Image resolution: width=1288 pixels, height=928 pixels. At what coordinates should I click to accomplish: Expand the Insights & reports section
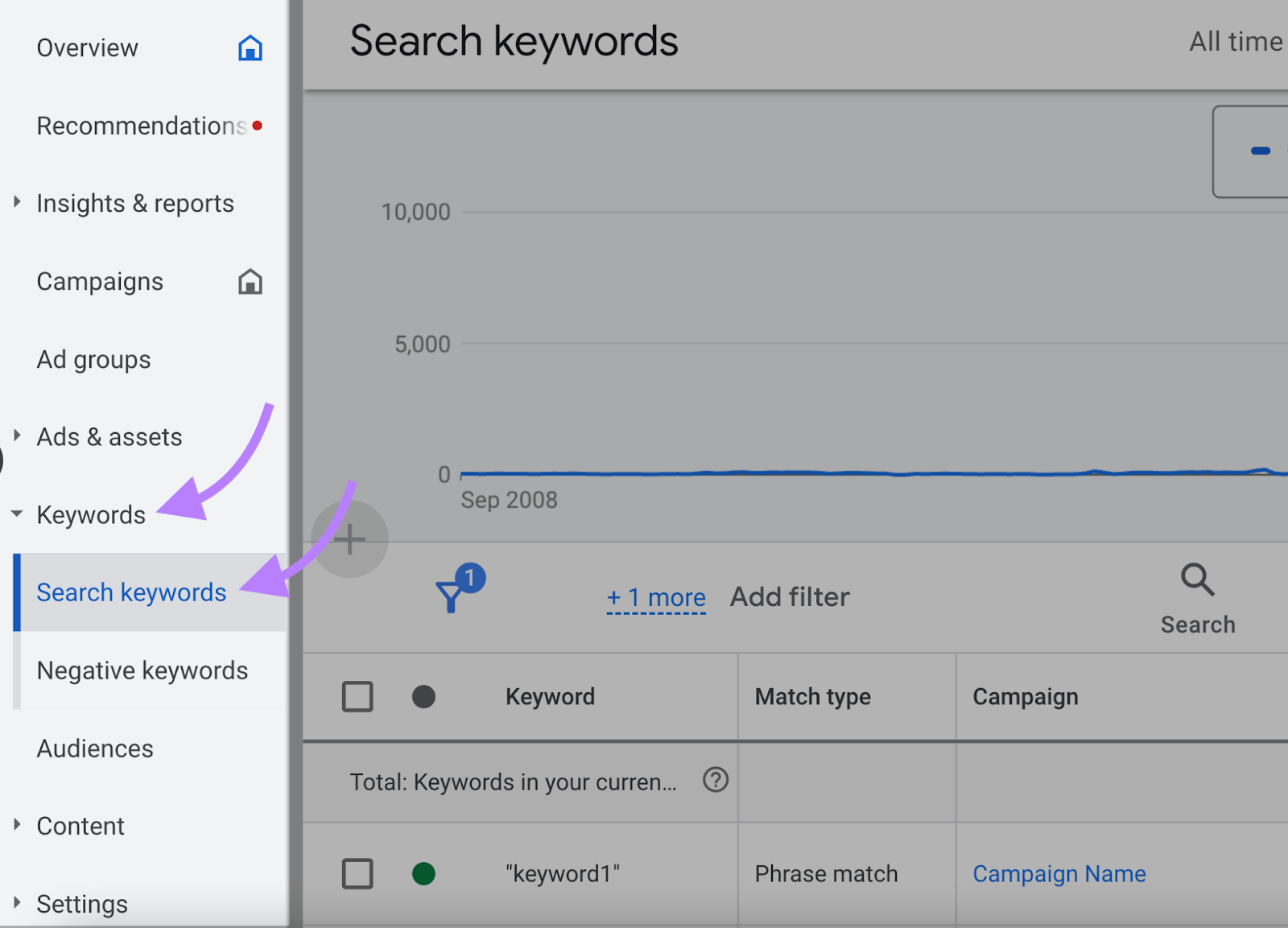(x=16, y=203)
